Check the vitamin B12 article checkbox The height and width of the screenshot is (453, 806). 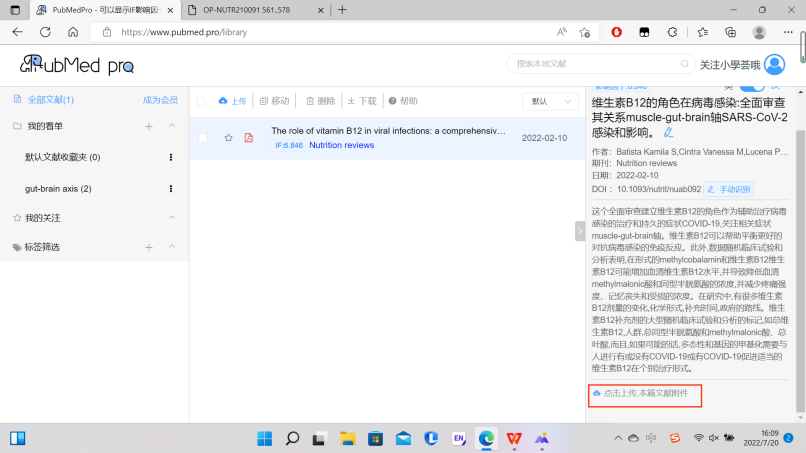tap(203, 138)
